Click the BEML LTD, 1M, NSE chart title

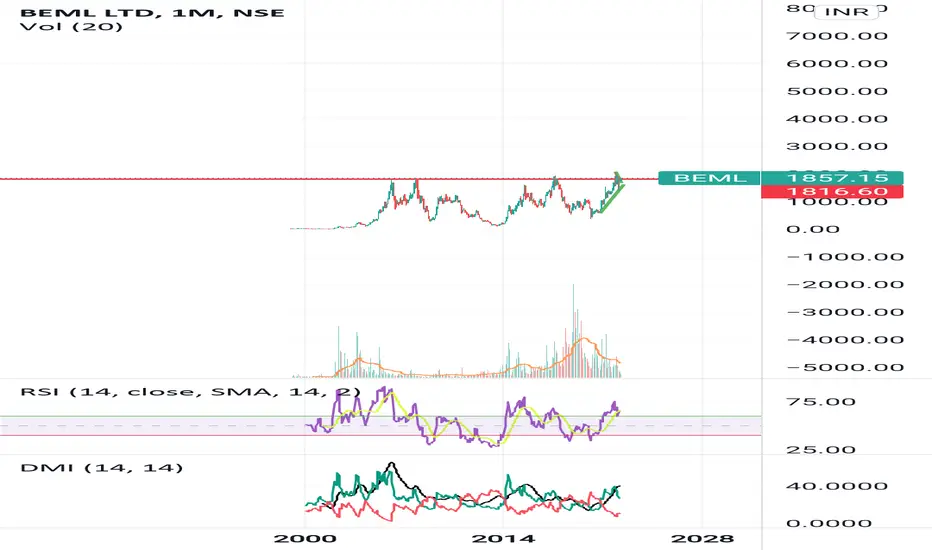(x=152, y=12)
